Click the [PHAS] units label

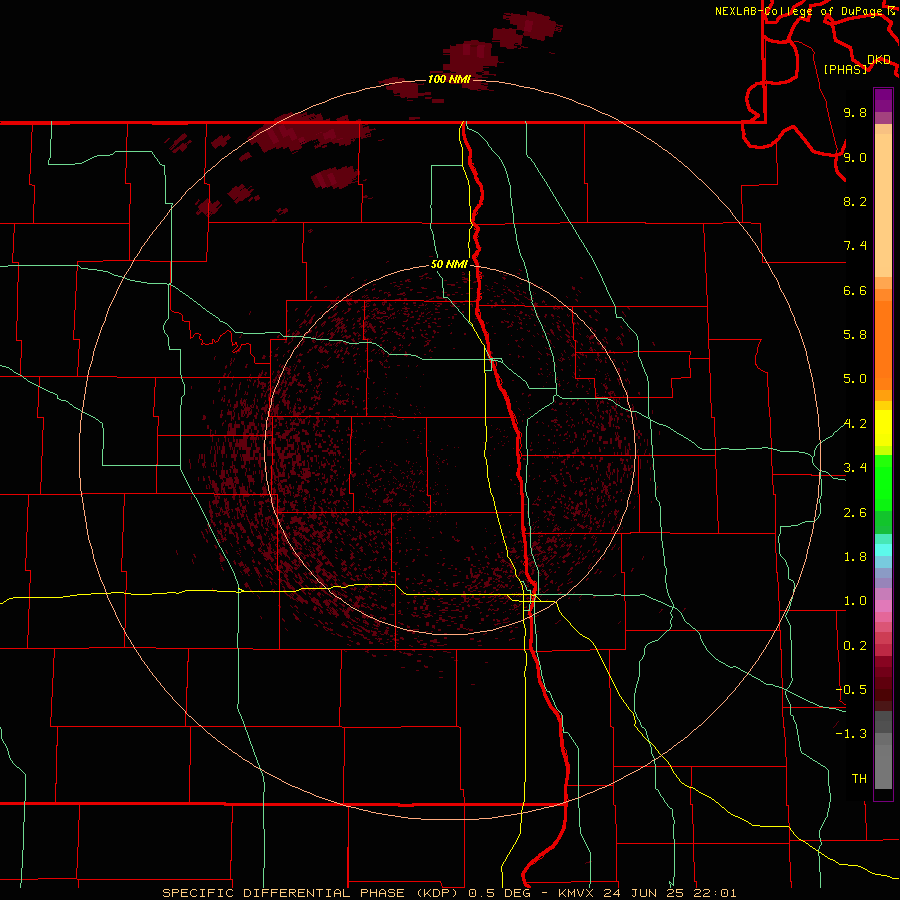(x=845, y=69)
